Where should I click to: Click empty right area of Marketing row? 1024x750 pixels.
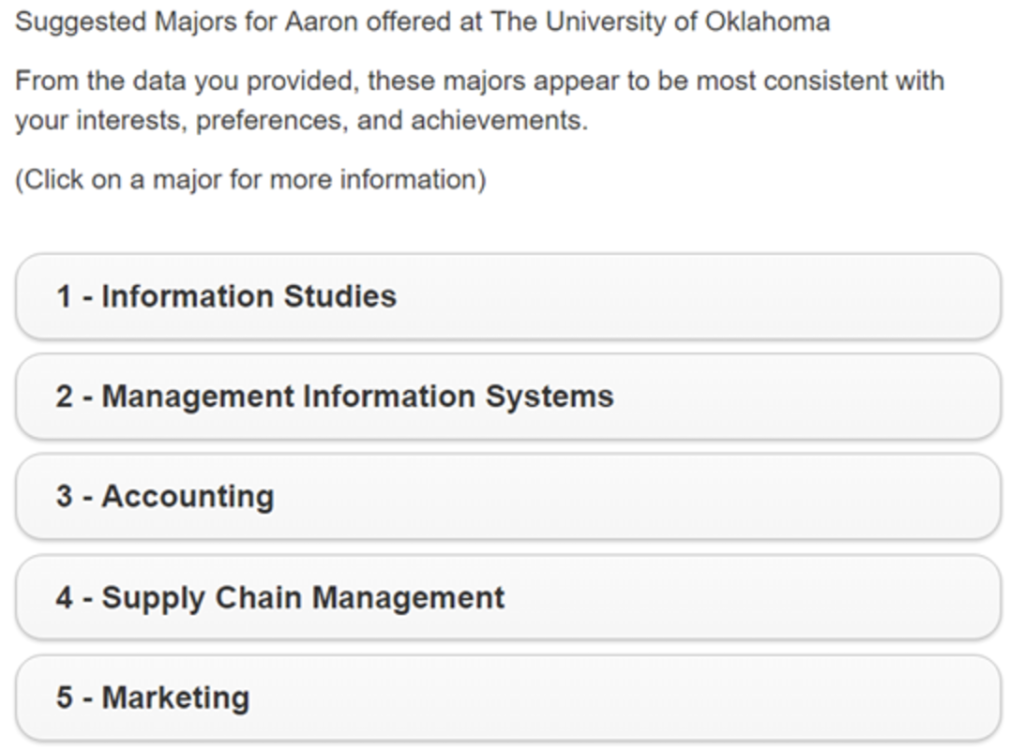800,698
